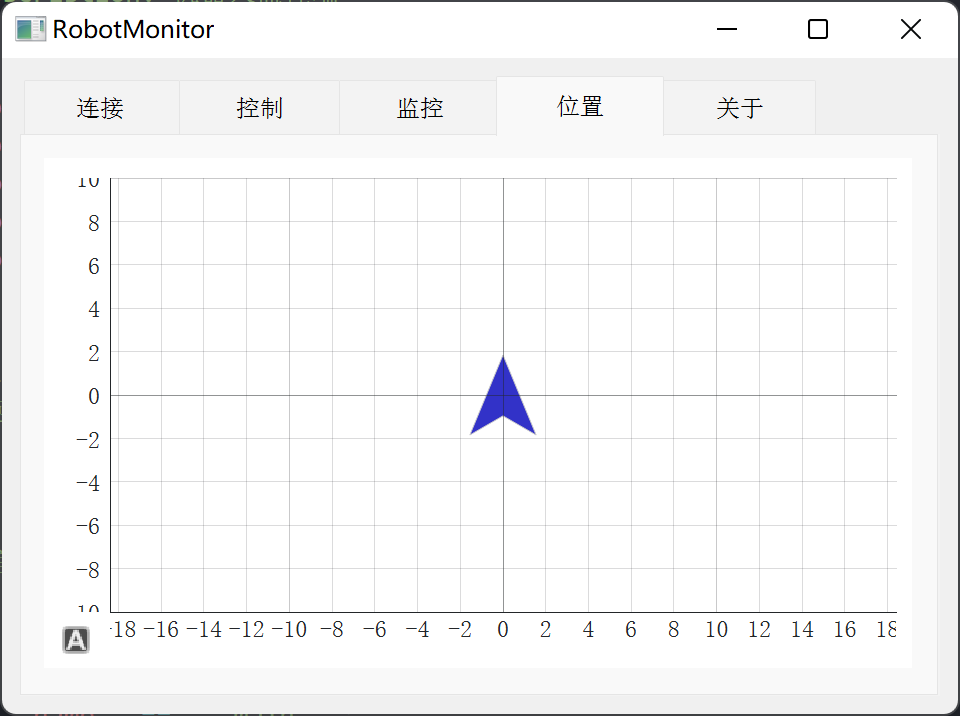Click the x-axis tick label -16
Image resolution: width=960 pixels, height=716 pixels.
tap(161, 629)
